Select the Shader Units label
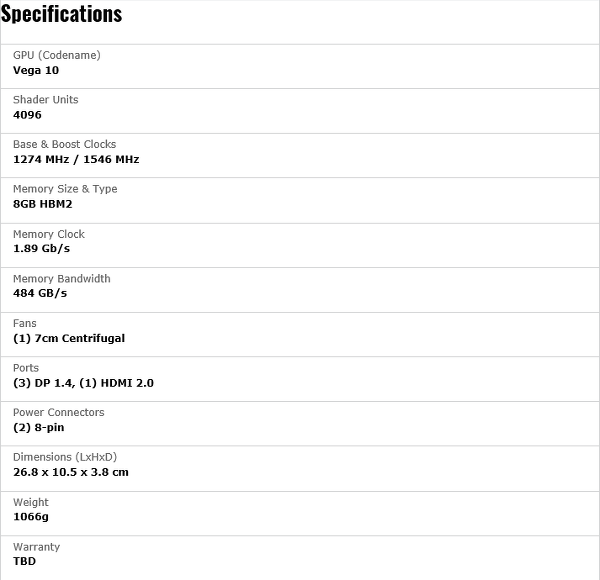 click(x=46, y=100)
